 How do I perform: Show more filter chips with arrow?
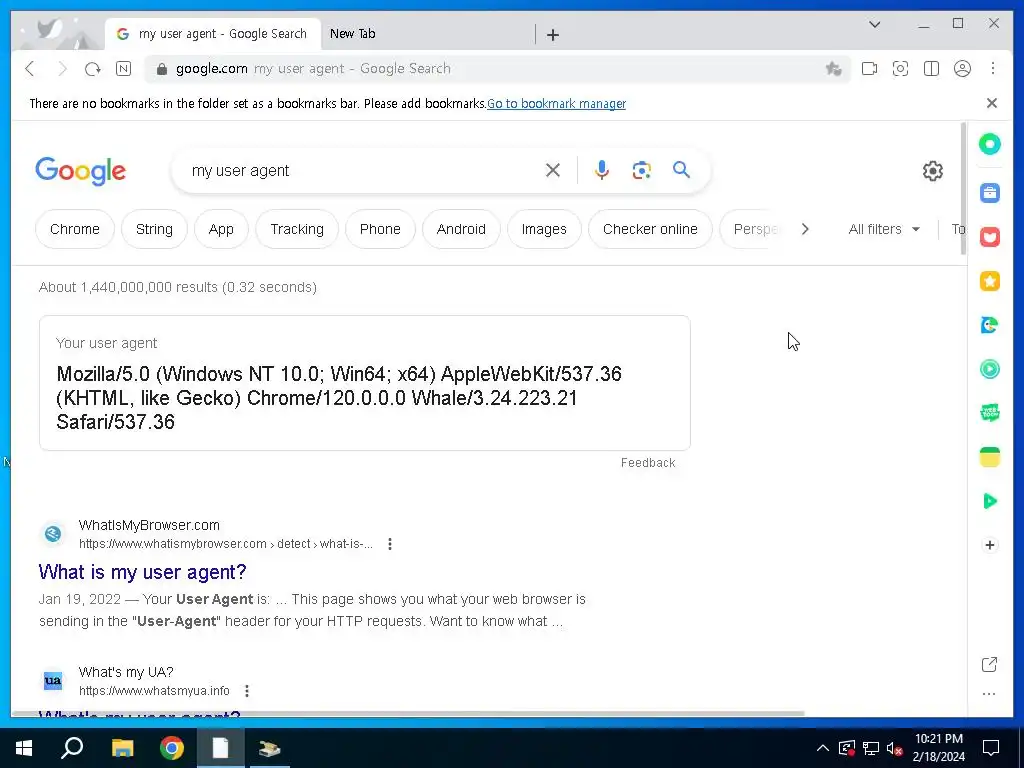(805, 229)
